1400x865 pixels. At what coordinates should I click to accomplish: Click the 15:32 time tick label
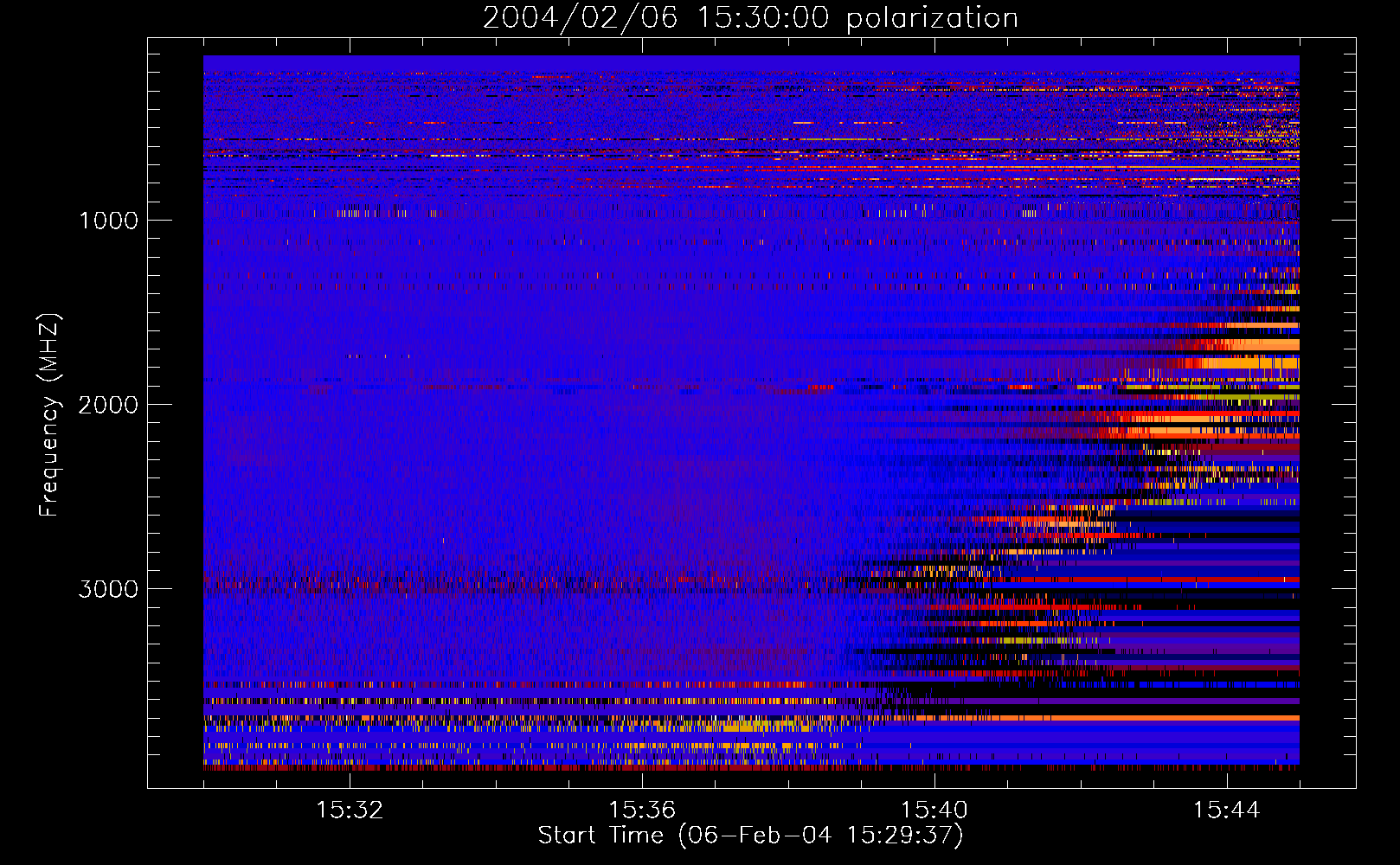[350, 811]
